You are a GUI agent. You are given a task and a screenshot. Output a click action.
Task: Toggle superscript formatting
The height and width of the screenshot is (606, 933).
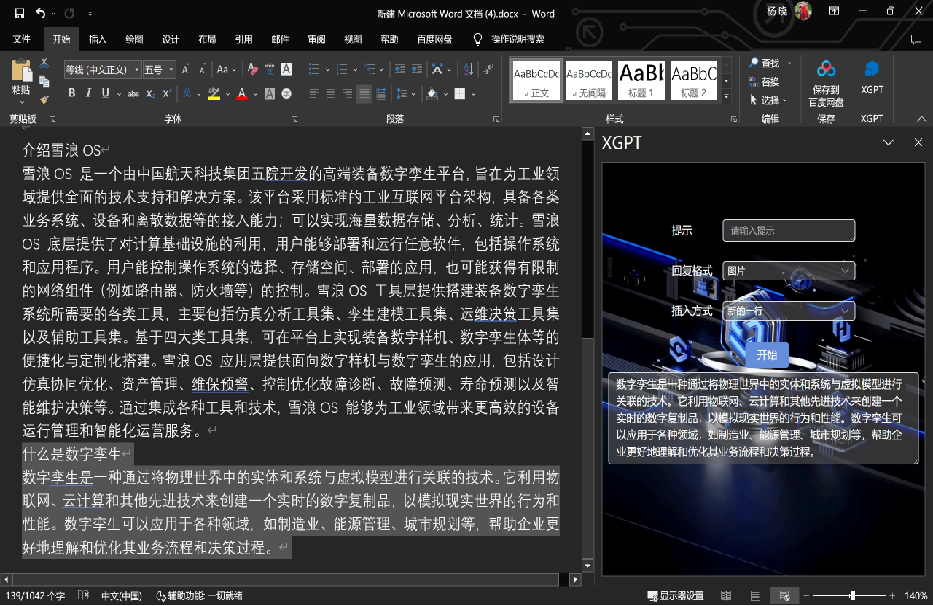[x=167, y=93]
